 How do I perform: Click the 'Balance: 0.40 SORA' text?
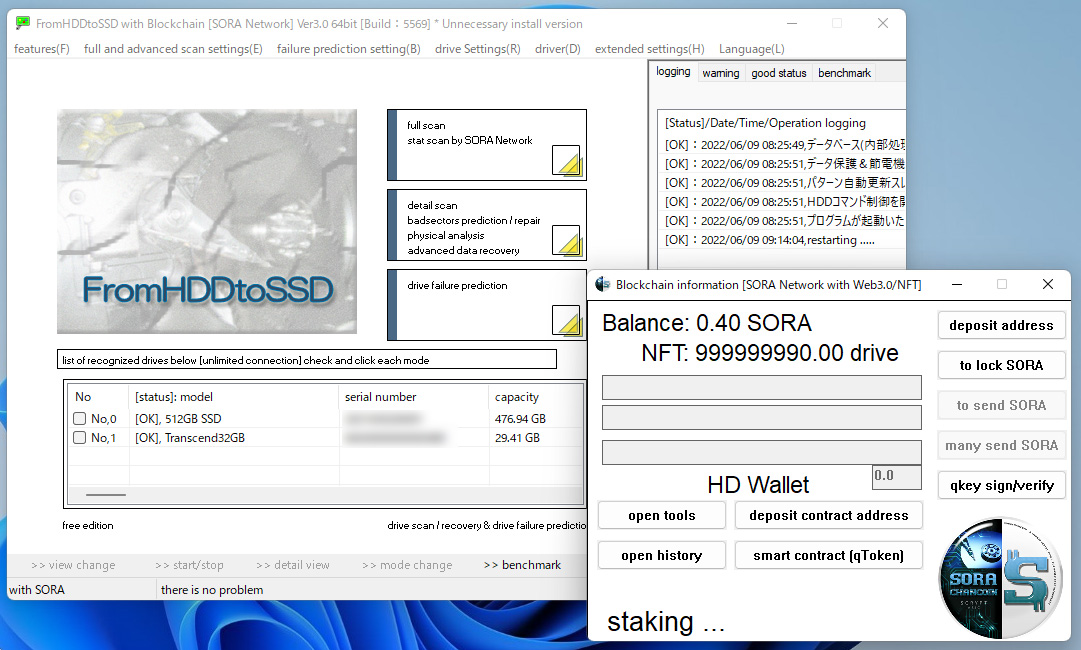click(x=707, y=323)
